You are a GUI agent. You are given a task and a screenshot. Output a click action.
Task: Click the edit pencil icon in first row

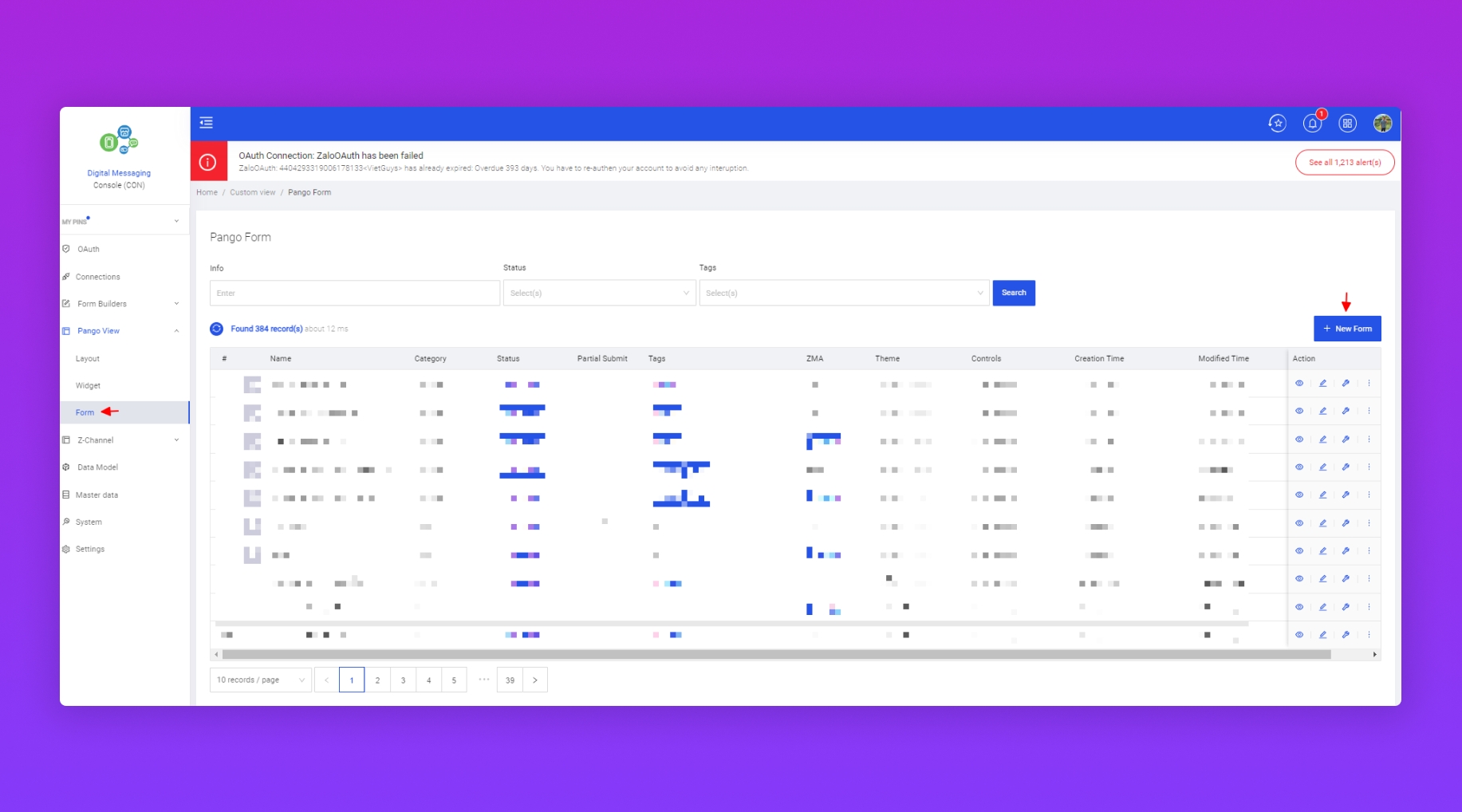pyautogui.click(x=1322, y=384)
